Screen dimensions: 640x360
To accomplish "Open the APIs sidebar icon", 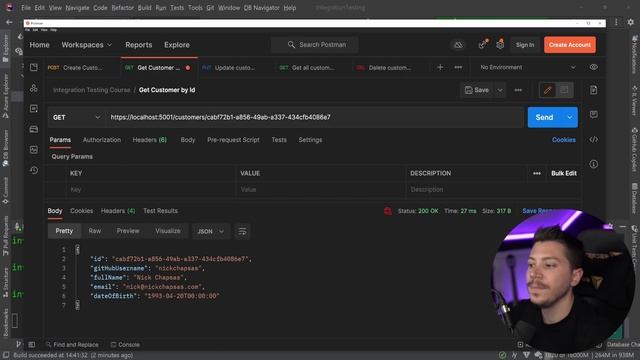I will click(34, 88).
